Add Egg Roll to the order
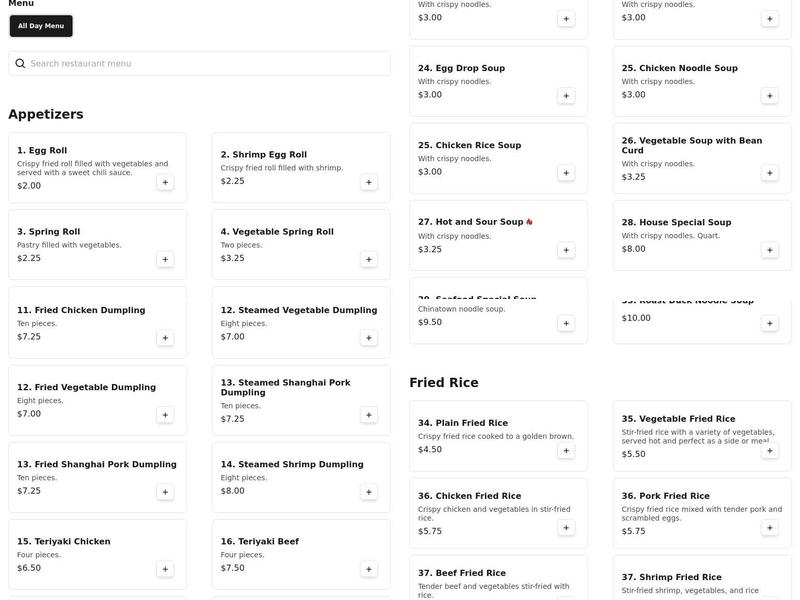Viewport: 800px width, 600px height. [165, 182]
